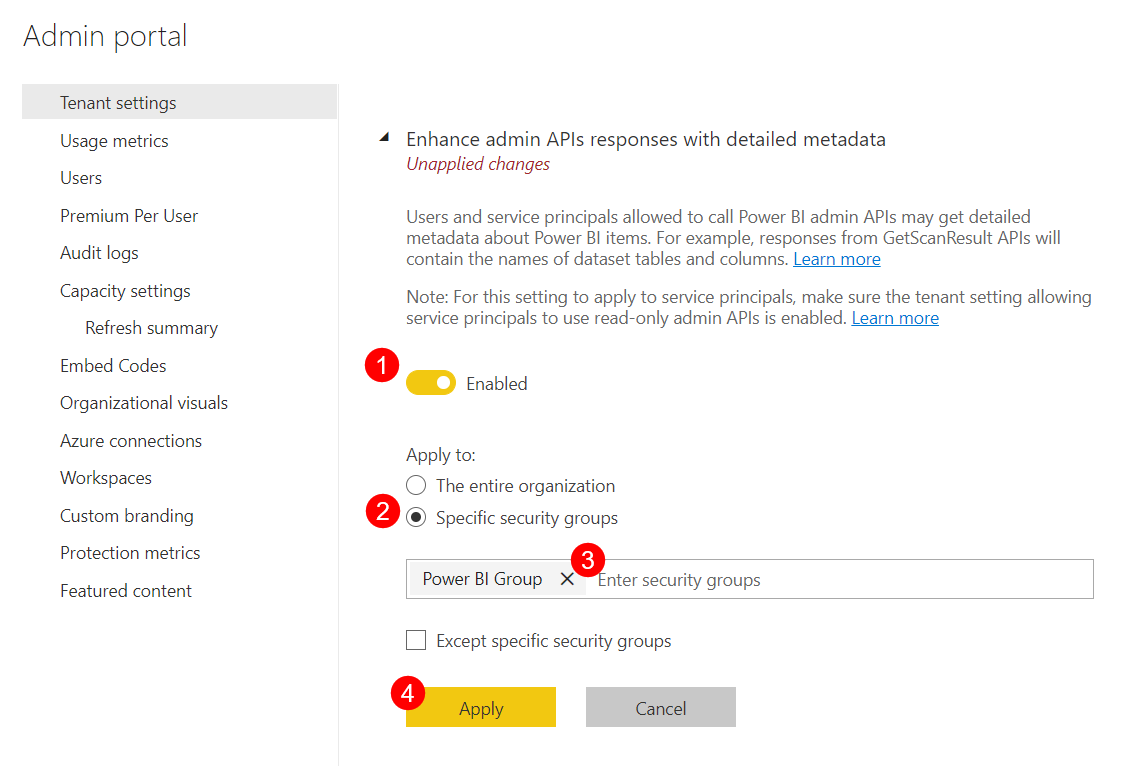Navigate to Organizational visuals
Viewport: 1145px width, 766px height.
click(143, 402)
